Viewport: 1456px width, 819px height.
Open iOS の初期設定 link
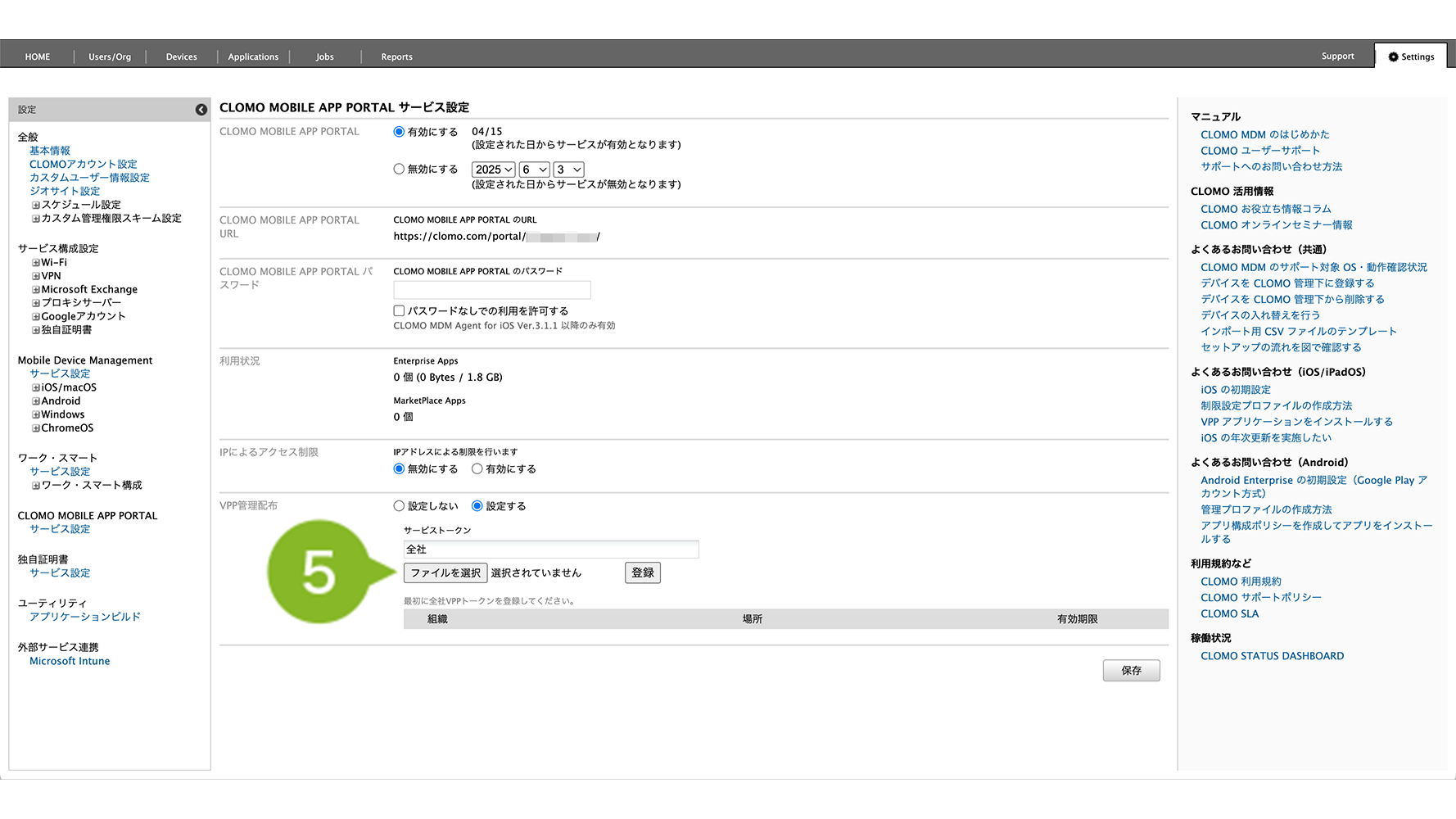pos(1236,390)
